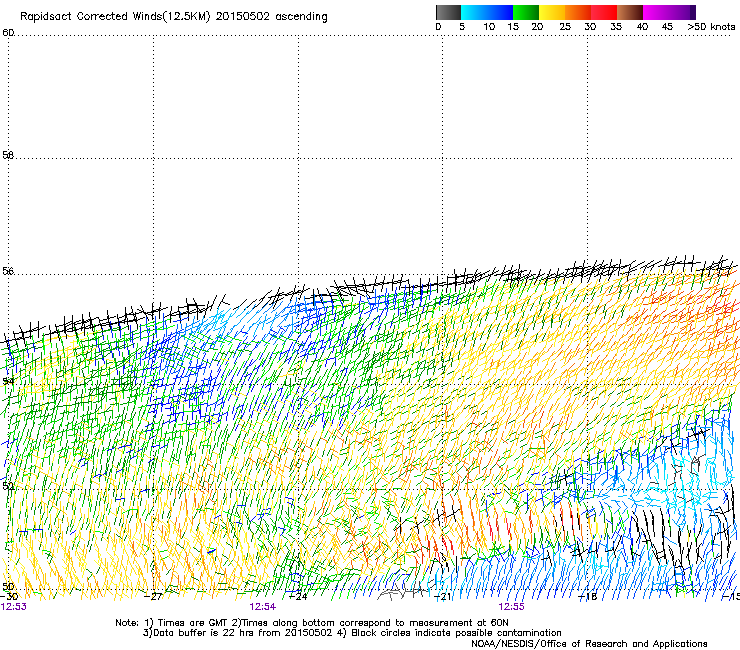Viewport: 740px width, 650px height.
Task: Click the latitude label 60
Action: (x=8, y=33)
